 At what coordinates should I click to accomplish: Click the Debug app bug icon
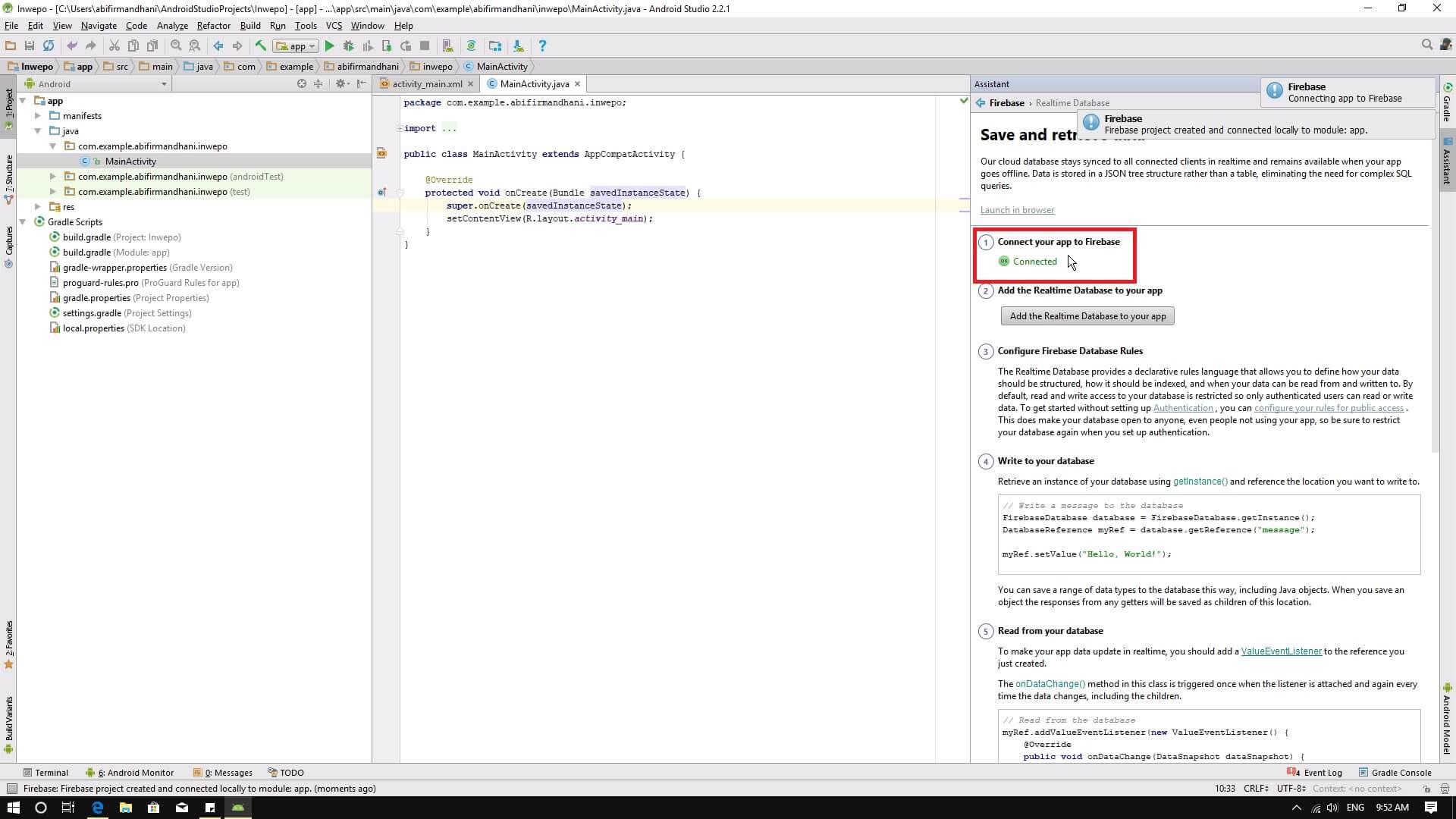[348, 46]
